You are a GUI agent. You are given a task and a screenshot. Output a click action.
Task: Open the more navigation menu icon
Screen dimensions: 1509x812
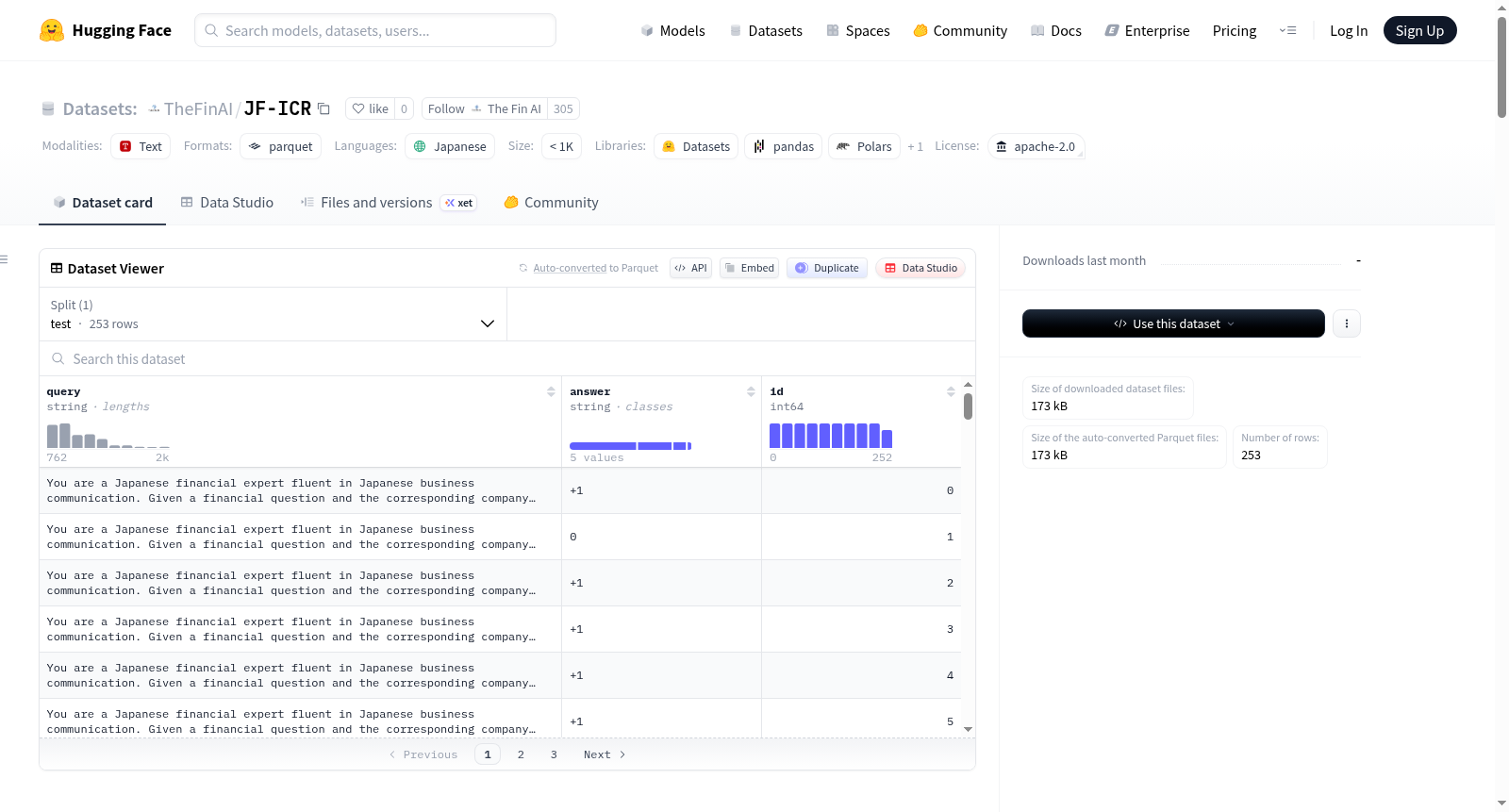pos(1287,30)
